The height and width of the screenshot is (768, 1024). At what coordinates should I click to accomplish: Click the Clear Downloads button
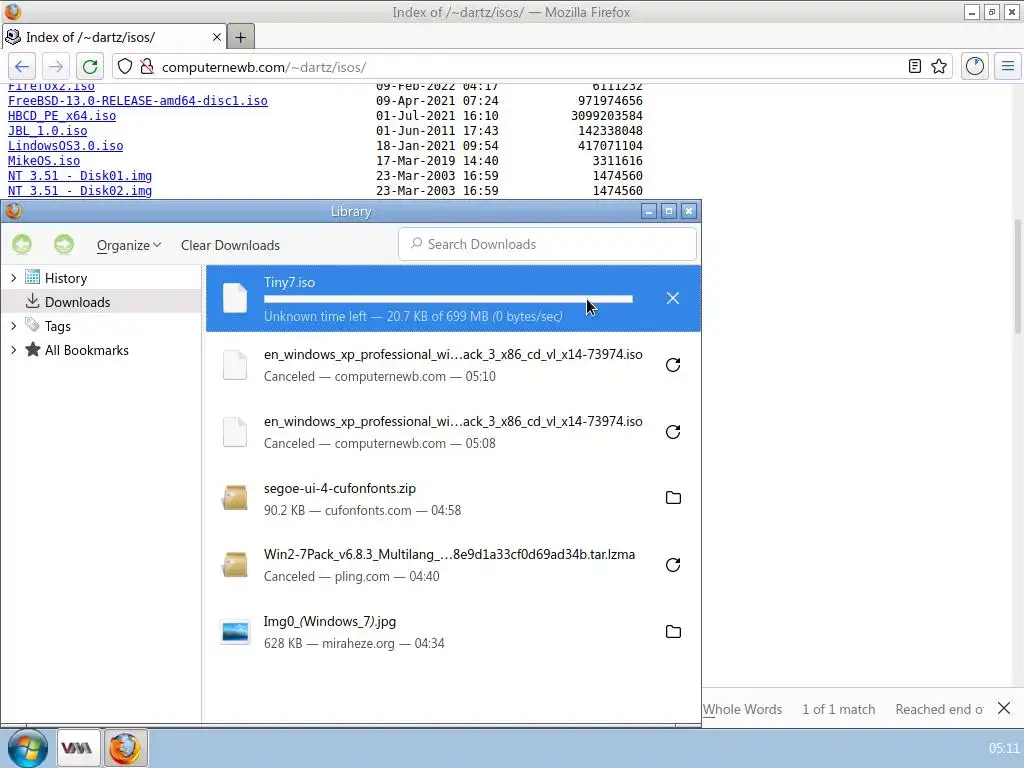(x=230, y=245)
